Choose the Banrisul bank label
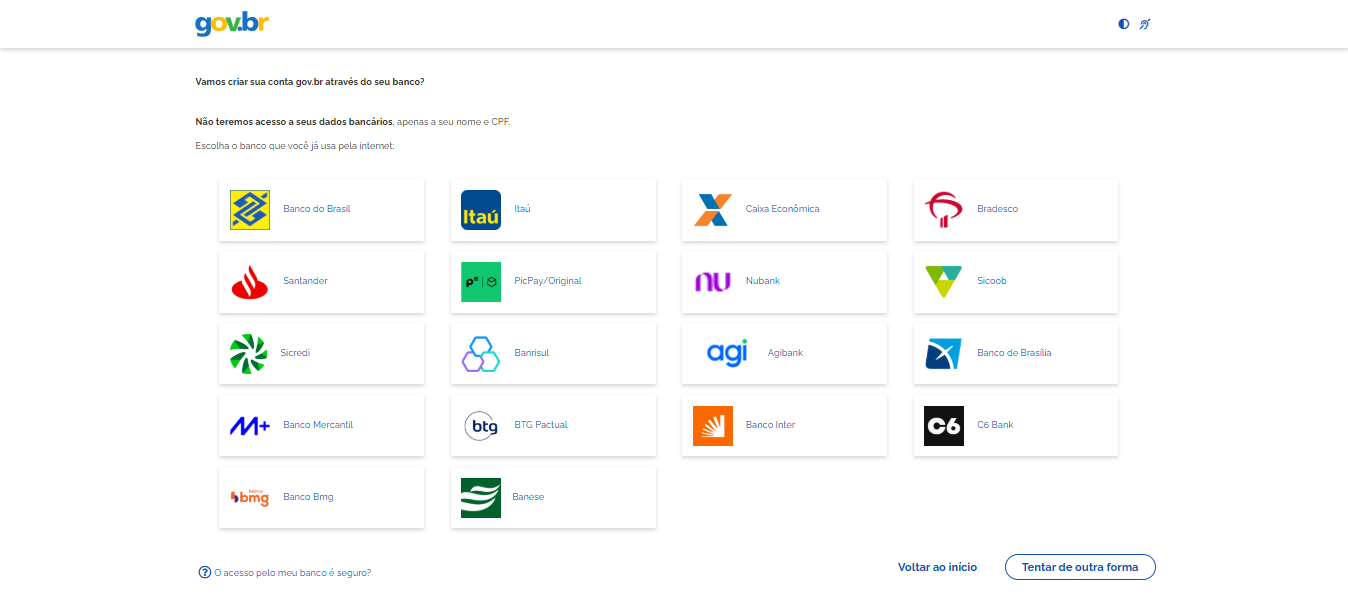The width and height of the screenshot is (1348, 597). pyautogui.click(x=531, y=353)
